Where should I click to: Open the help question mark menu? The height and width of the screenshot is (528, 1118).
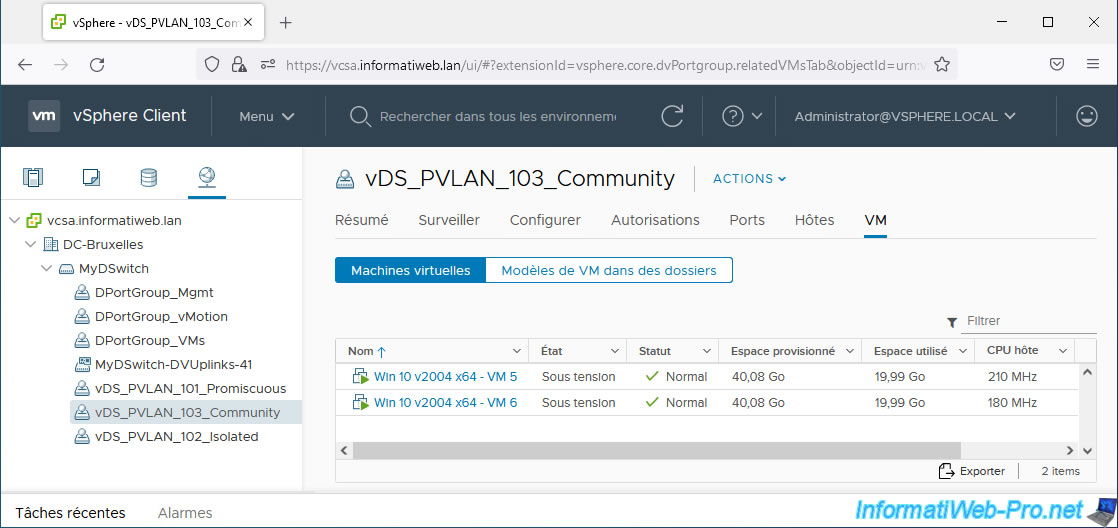[x=733, y=116]
